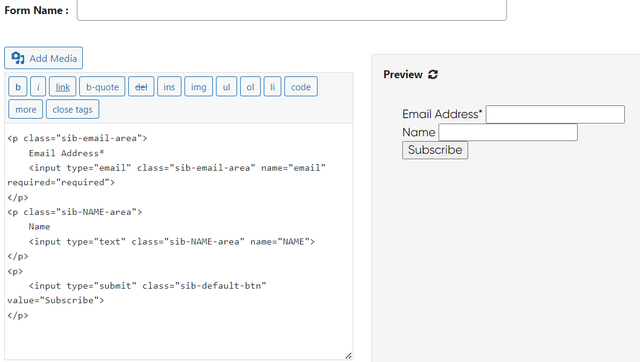Insert italic tag with i button

click(x=38, y=87)
